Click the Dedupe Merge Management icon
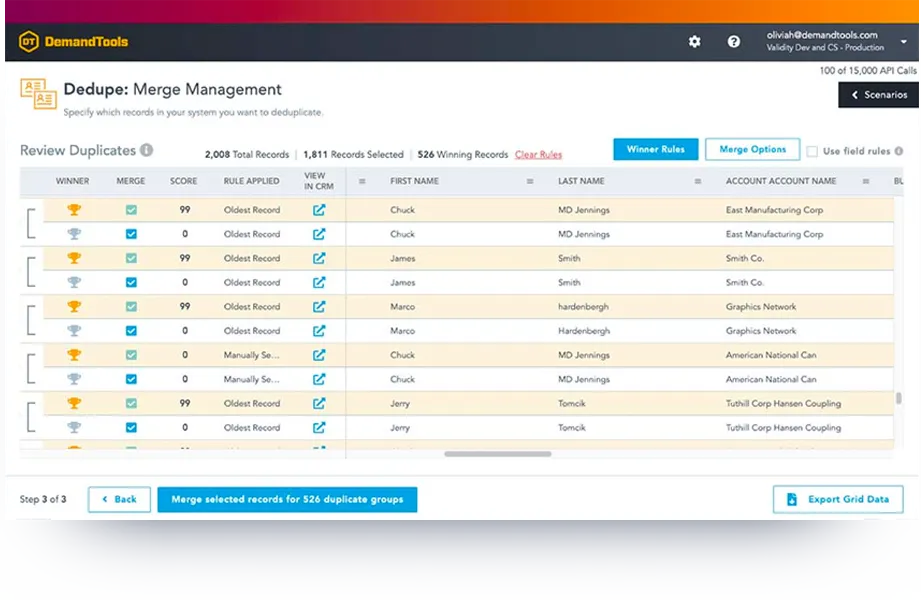924x600 pixels. pyautogui.click(x=38, y=94)
